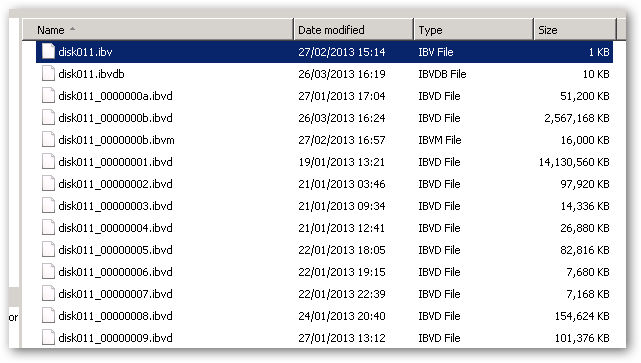Click the file icon for disk011_00000008.ibvd
The width and height of the screenshot is (641, 363).
[48, 316]
